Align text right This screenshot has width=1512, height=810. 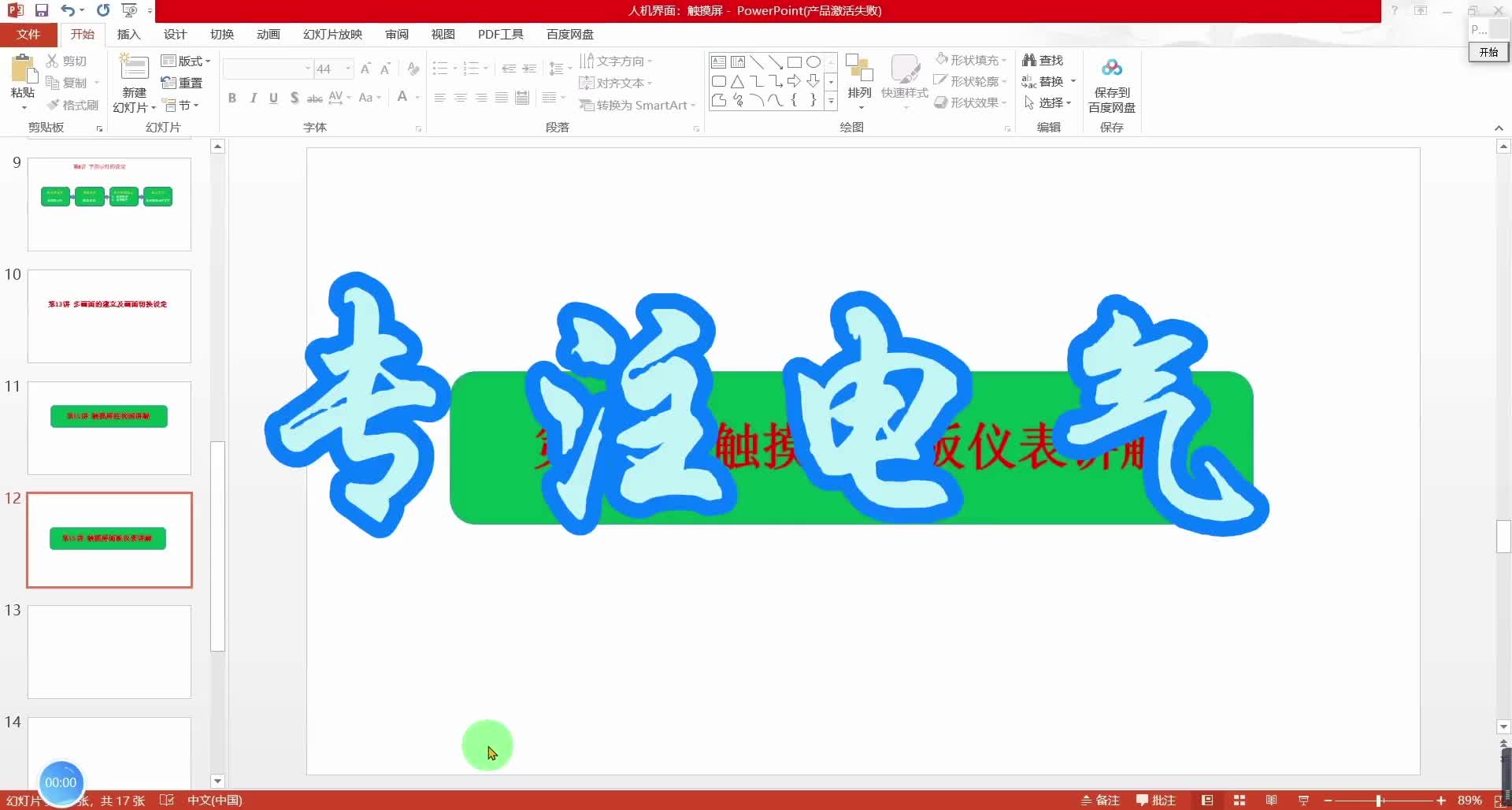click(480, 98)
